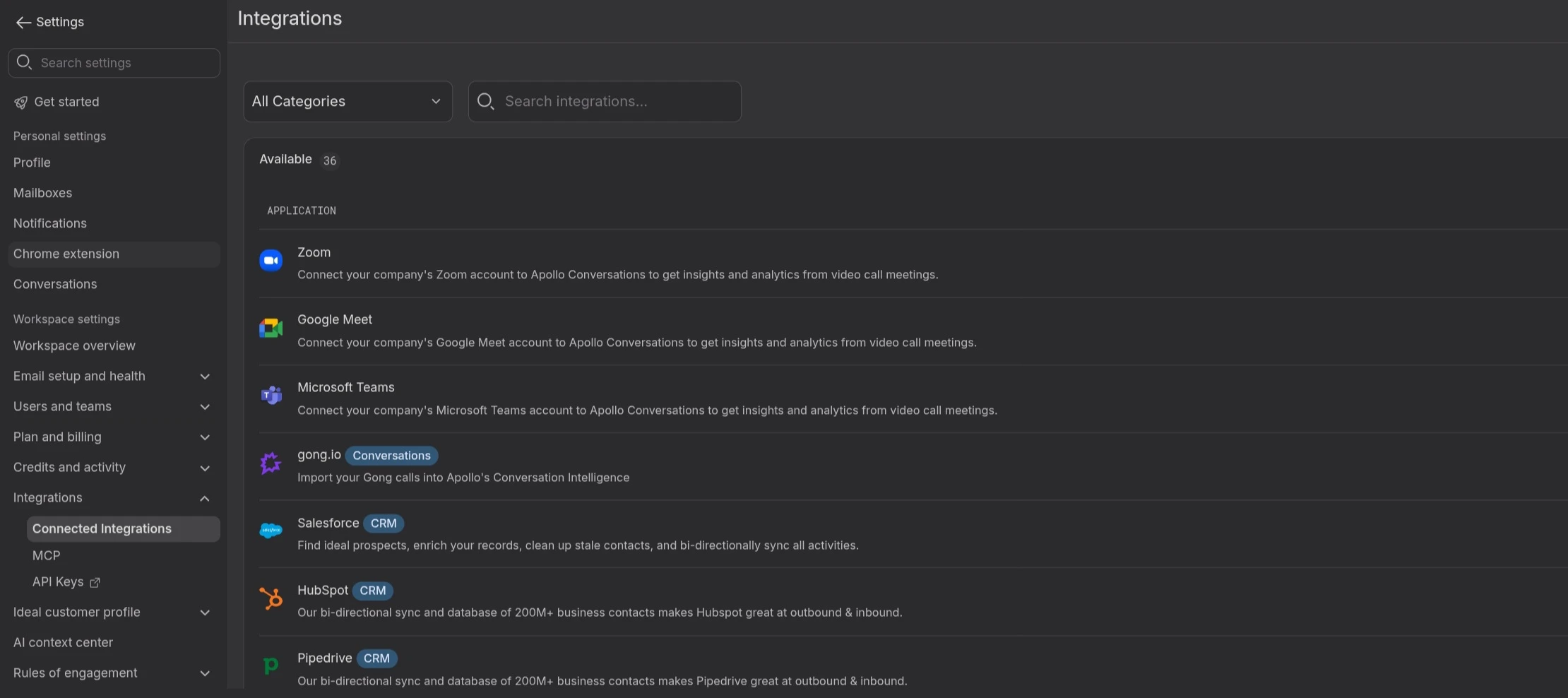The height and width of the screenshot is (698, 1568).
Task: Click the Integrations page heading
Action: (290, 18)
